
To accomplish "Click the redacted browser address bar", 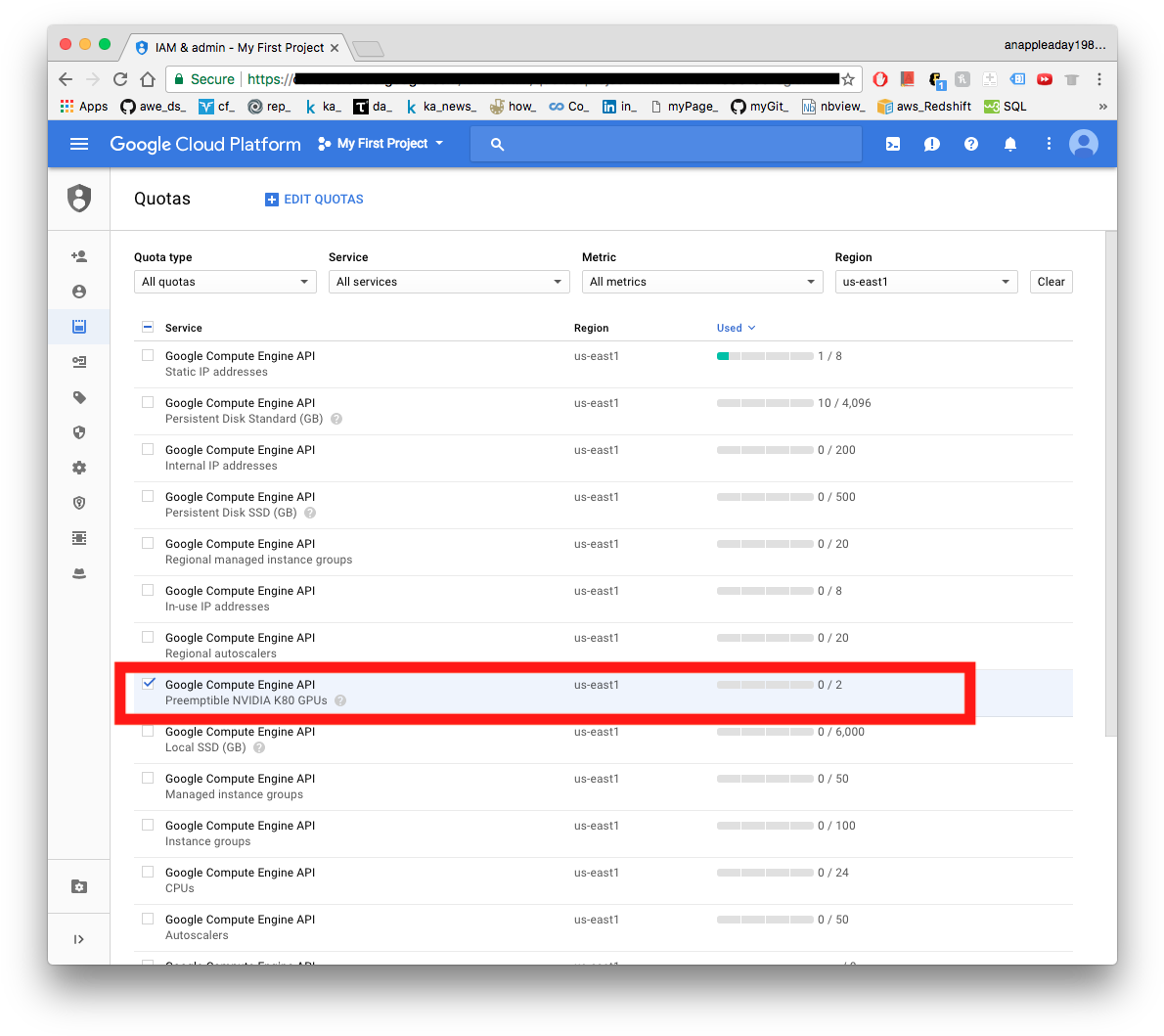I will click(513, 78).
